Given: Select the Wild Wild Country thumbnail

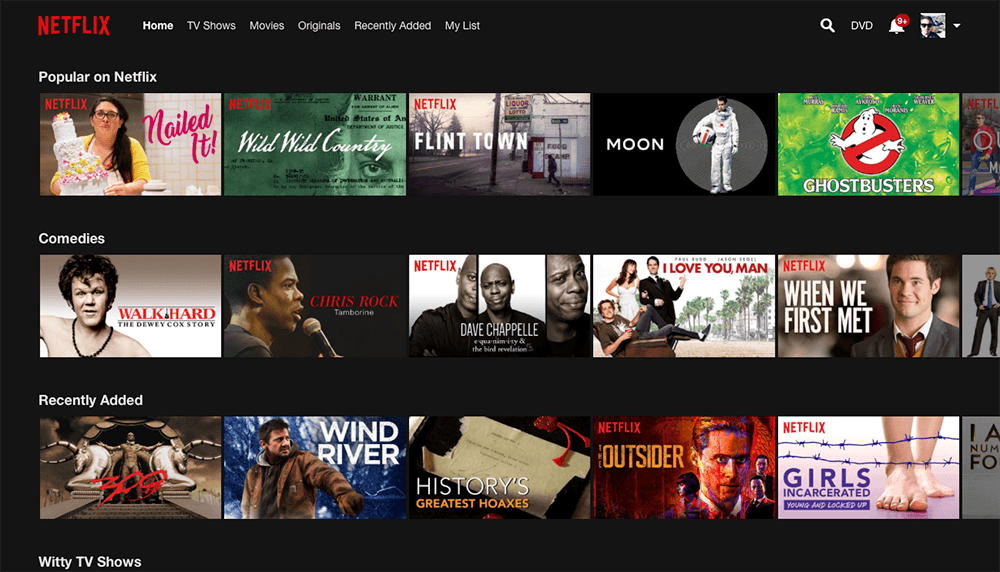Looking at the screenshot, I should pyautogui.click(x=315, y=144).
